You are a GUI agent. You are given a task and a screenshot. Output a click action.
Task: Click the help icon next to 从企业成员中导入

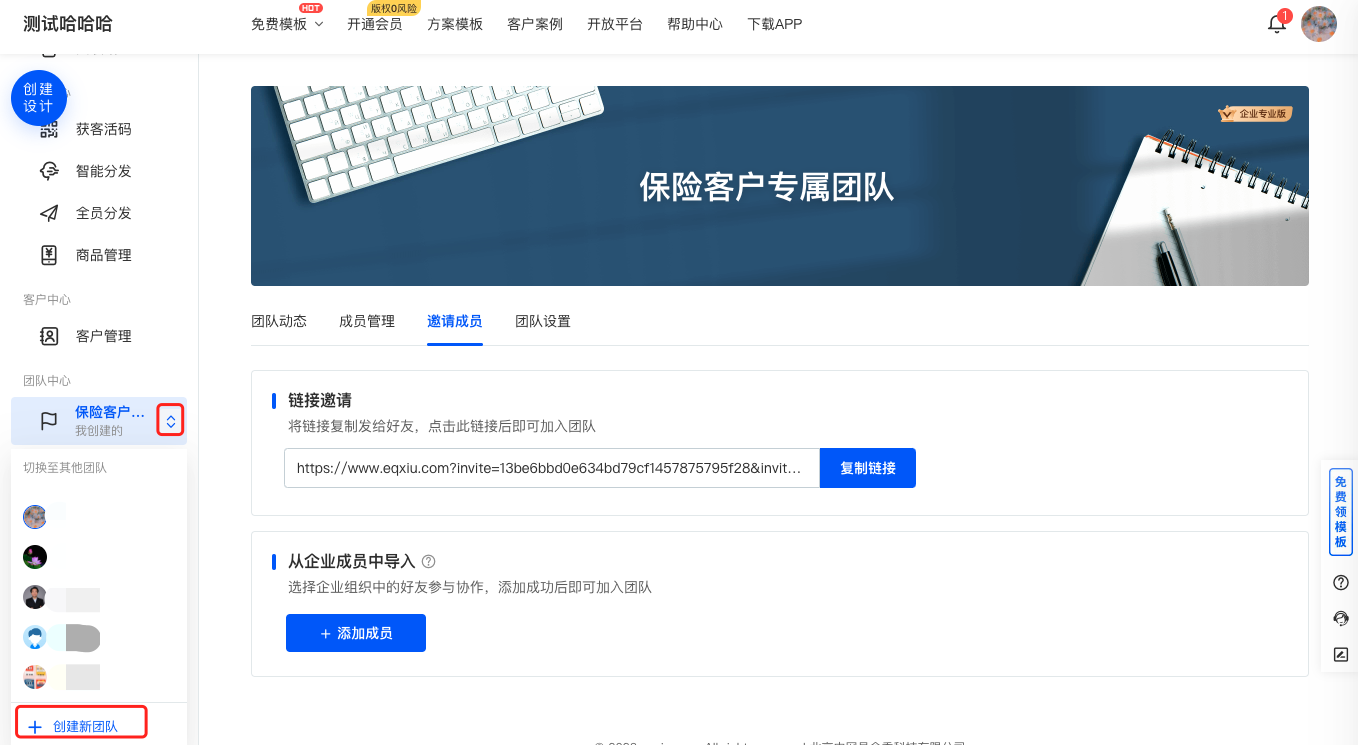[x=429, y=562]
